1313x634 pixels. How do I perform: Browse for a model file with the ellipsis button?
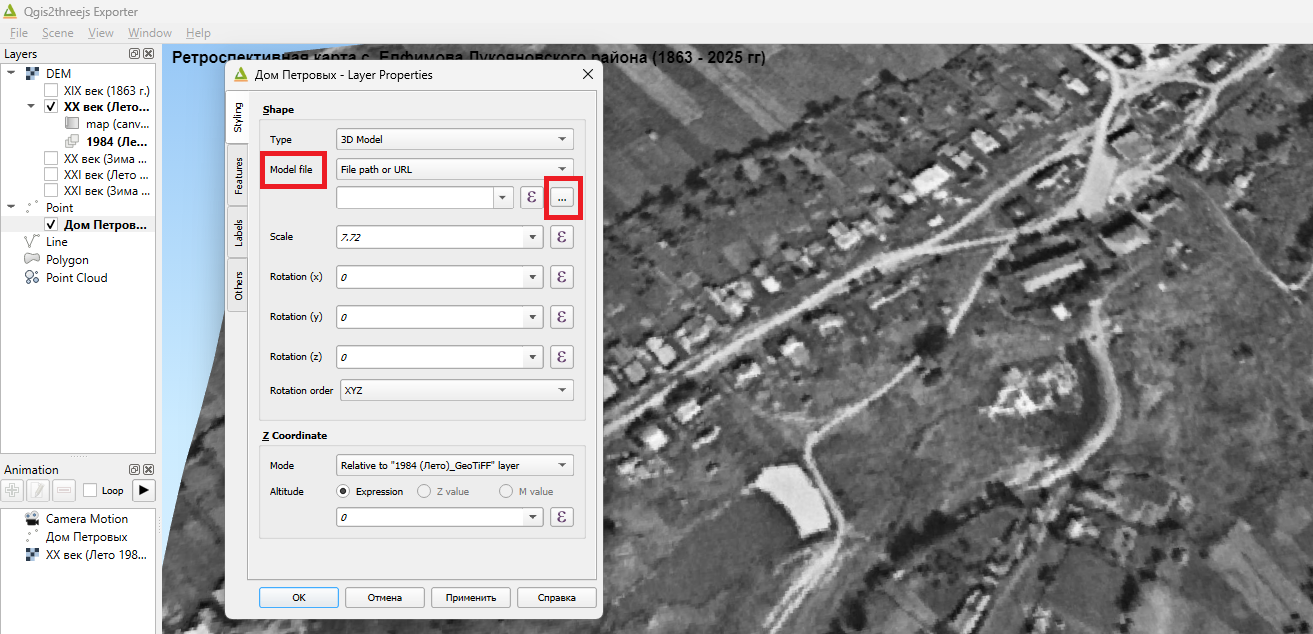[563, 198]
